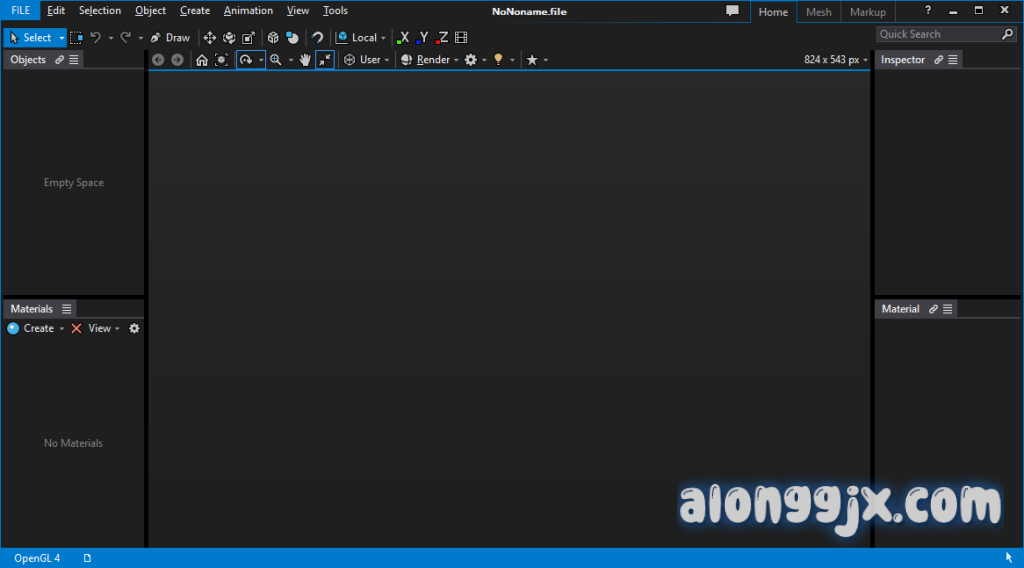Click the blue FILE button
This screenshot has height=568, width=1024.
pyautogui.click(x=21, y=11)
